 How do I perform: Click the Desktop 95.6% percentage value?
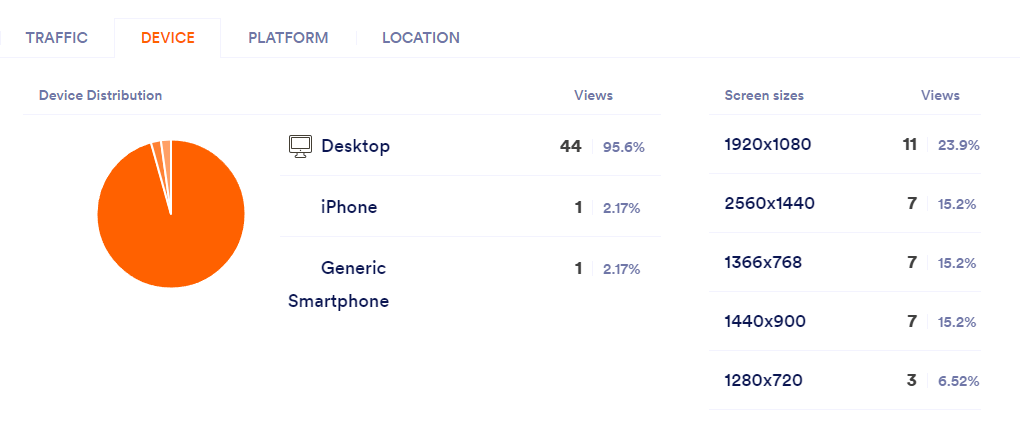point(624,147)
